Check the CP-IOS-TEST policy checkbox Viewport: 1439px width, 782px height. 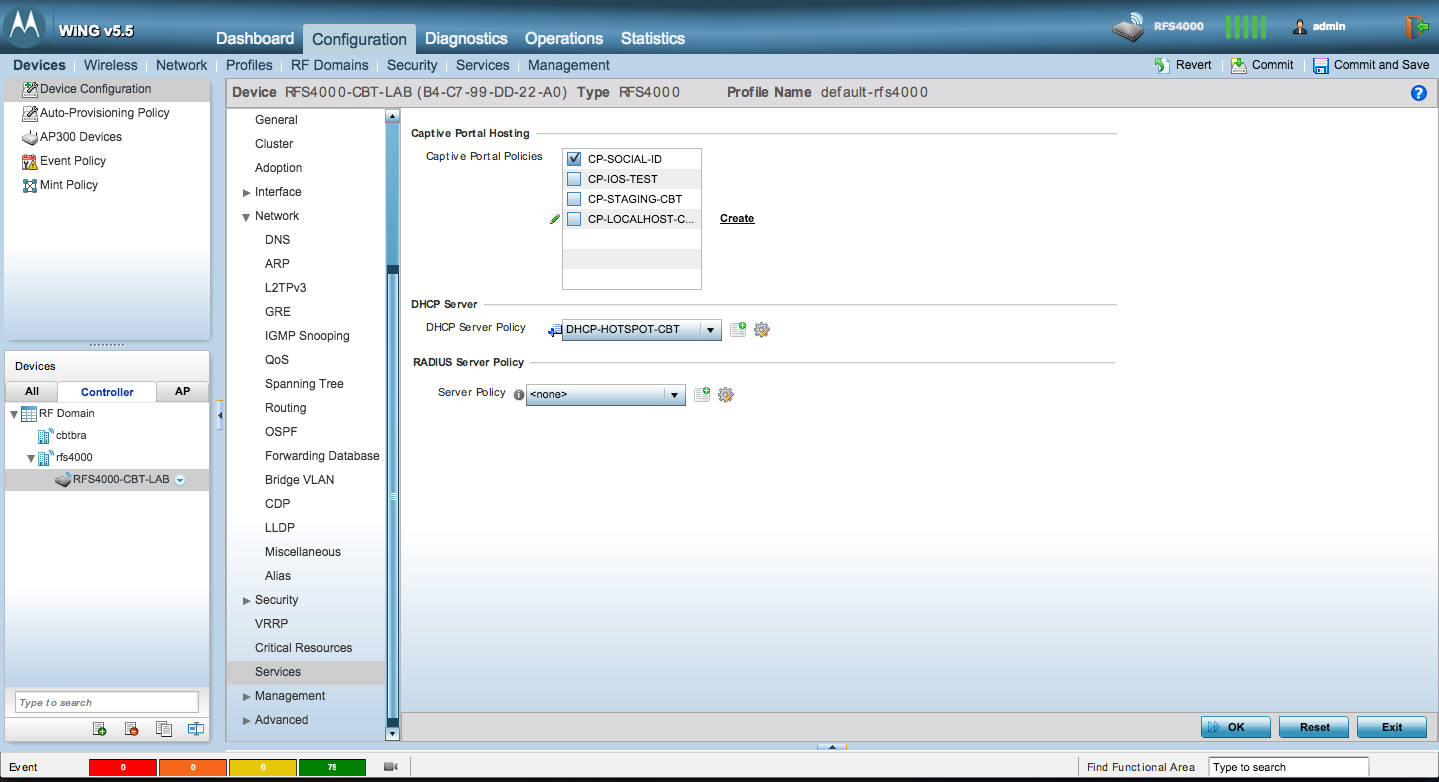click(x=574, y=179)
